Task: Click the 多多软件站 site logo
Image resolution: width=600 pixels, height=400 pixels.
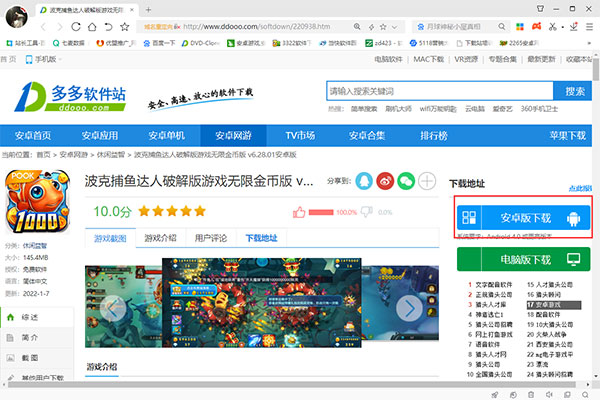Action: coord(70,96)
